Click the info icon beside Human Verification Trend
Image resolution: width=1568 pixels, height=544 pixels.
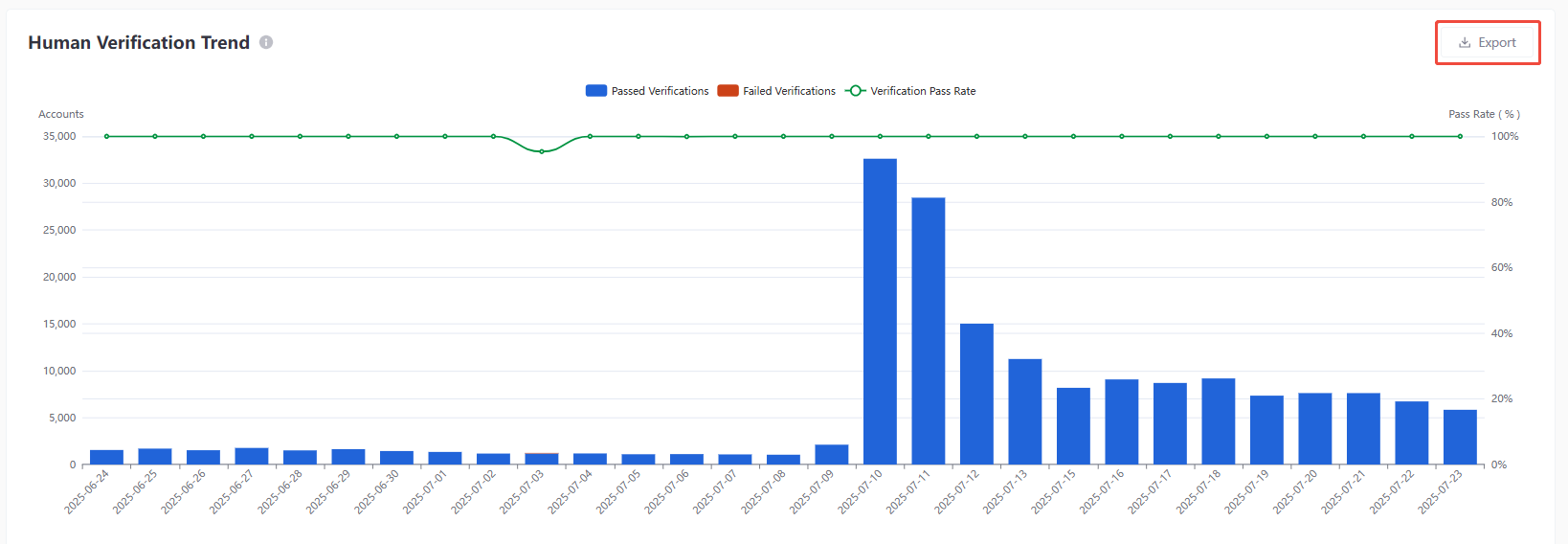(266, 42)
